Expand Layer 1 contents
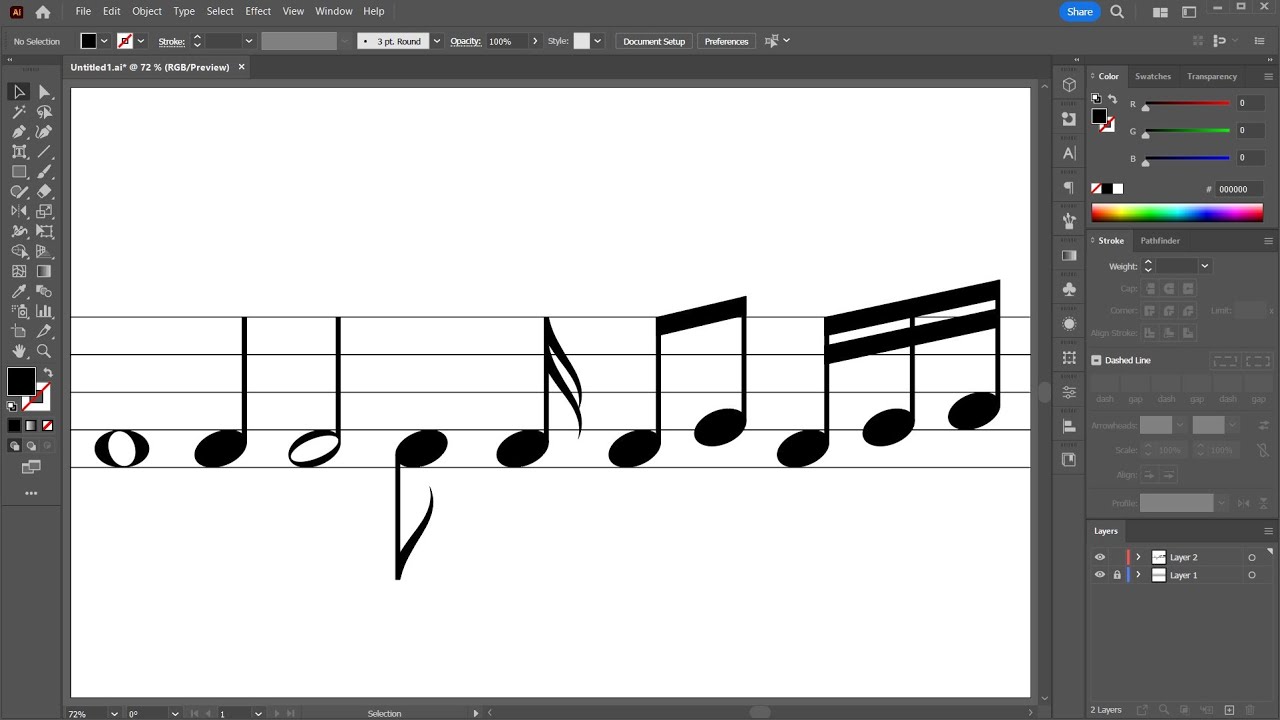Screen dimensions: 1280x720 click(1138, 575)
